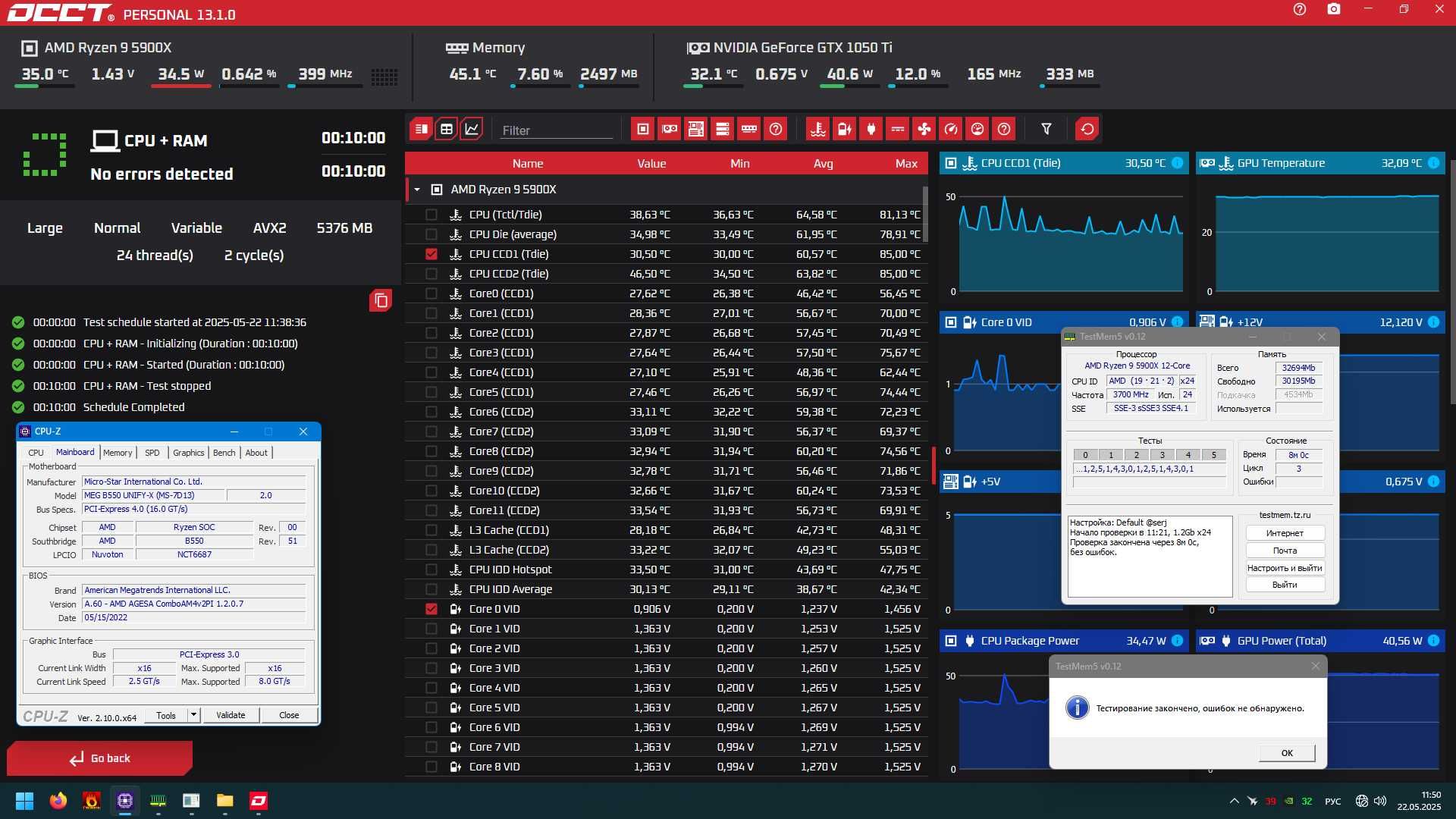The width and height of the screenshot is (1456, 819).
Task: Switch to graph-only view icon
Action: pyautogui.click(x=472, y=129)
